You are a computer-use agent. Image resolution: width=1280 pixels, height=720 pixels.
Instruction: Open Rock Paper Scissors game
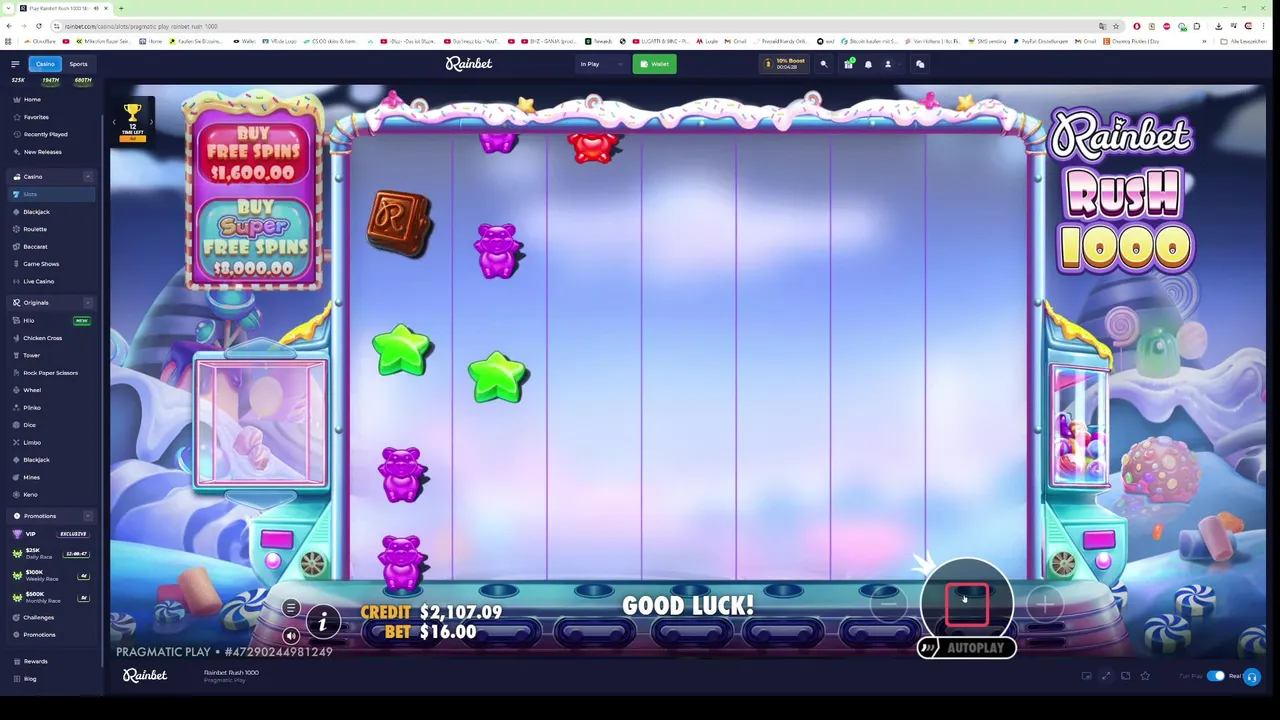(x=50, y=373)
